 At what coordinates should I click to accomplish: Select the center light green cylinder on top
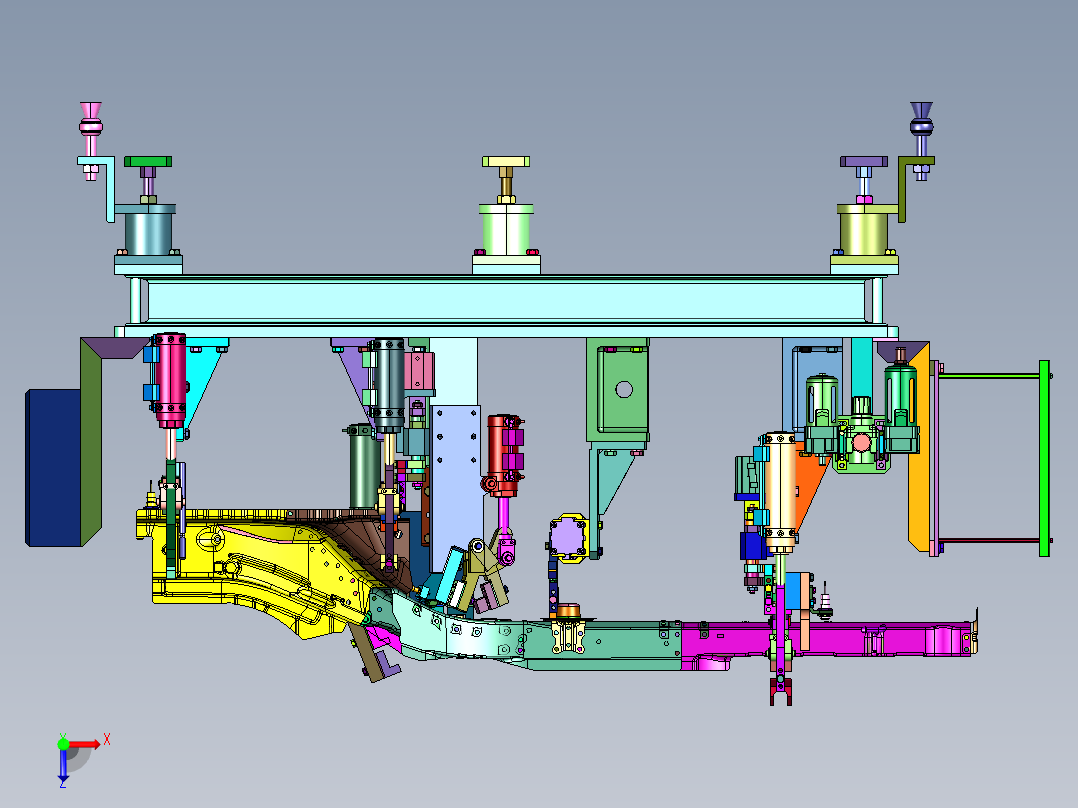pos(506,230)
